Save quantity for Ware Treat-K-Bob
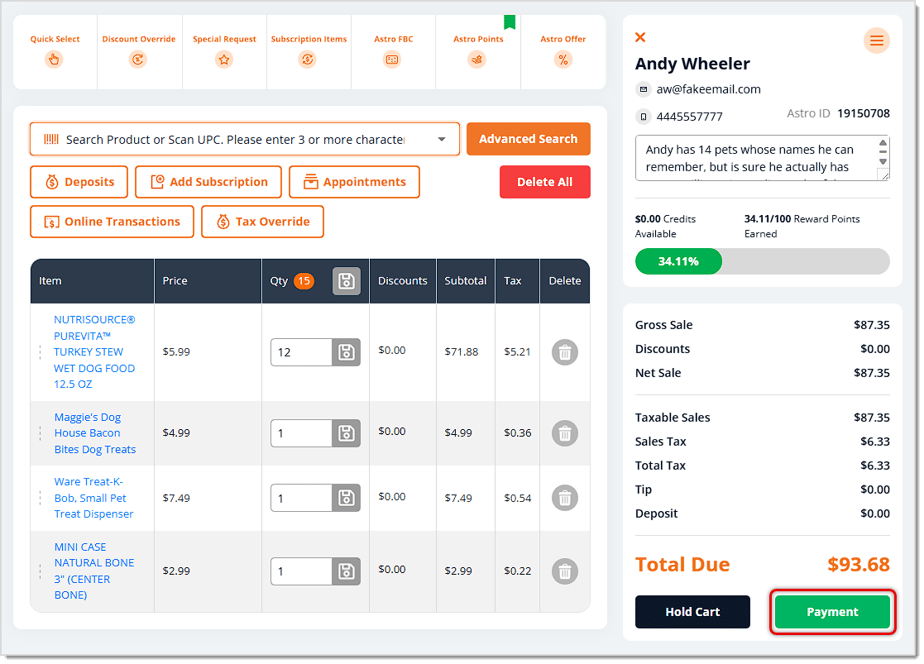 (346, 498)
